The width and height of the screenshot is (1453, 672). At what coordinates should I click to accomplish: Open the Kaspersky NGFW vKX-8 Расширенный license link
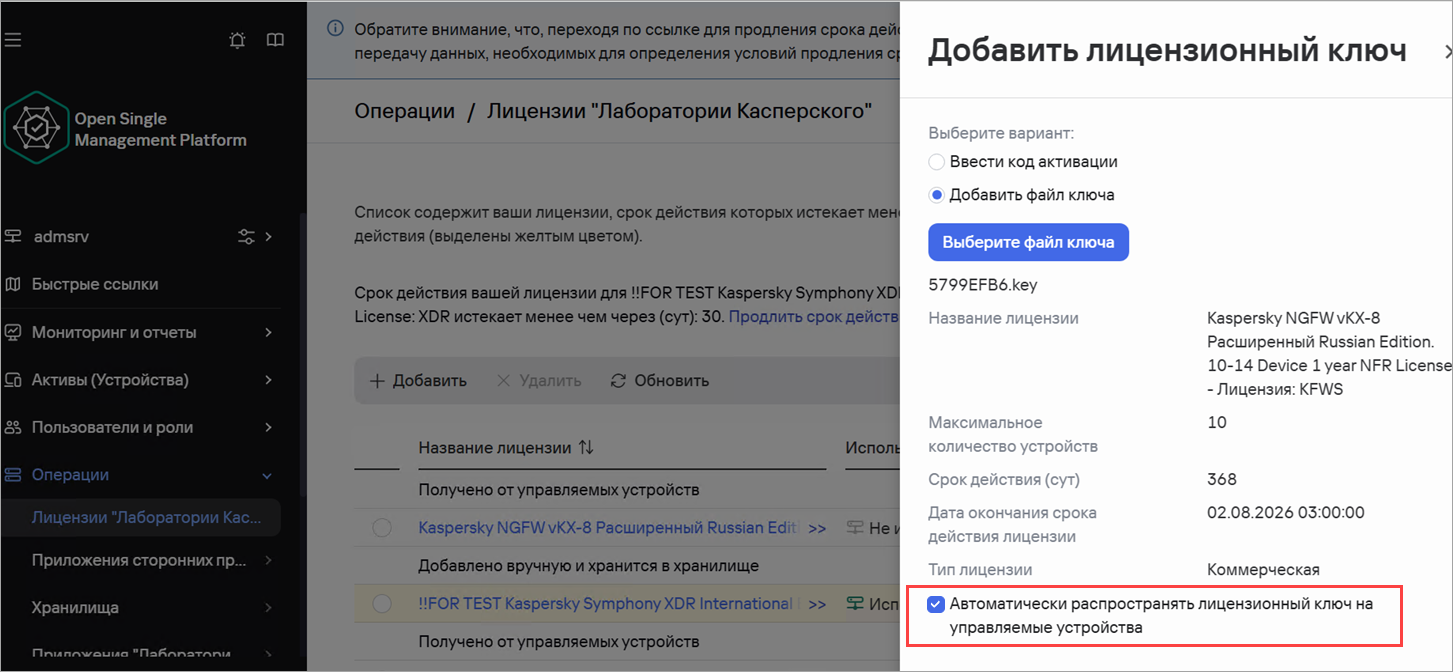[609, 528]
